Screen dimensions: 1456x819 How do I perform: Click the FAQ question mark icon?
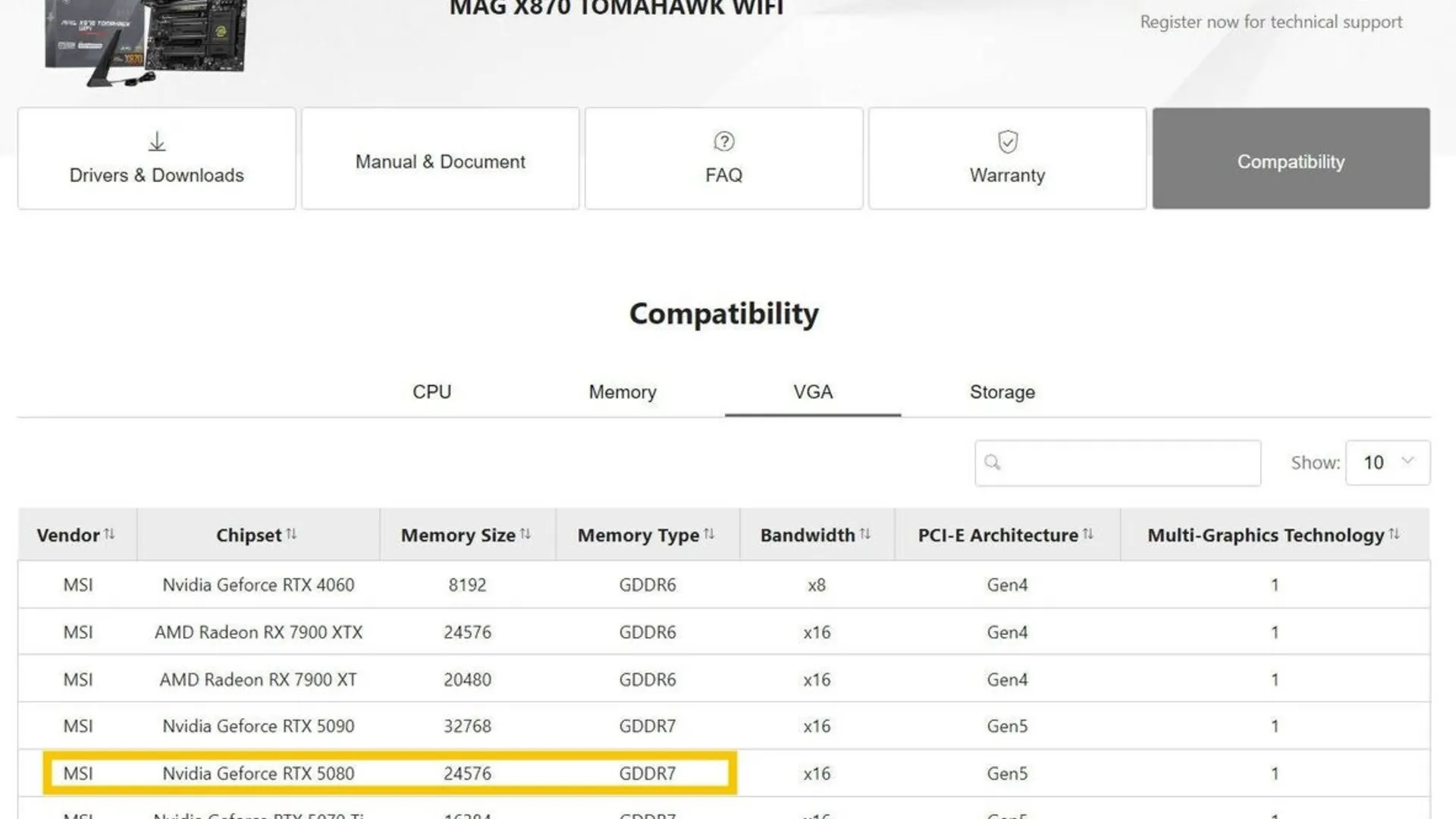[724, 142]
